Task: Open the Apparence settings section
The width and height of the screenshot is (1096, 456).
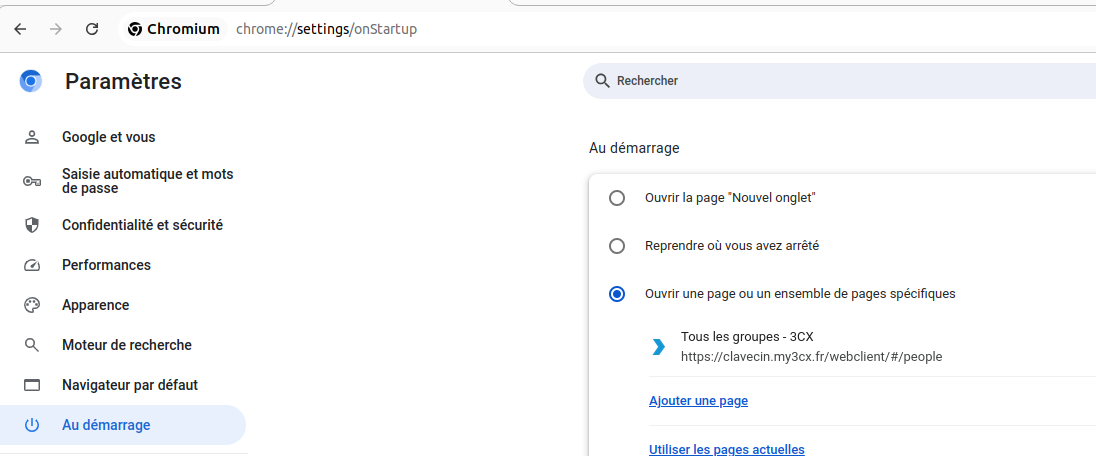Action: [95, 305]
